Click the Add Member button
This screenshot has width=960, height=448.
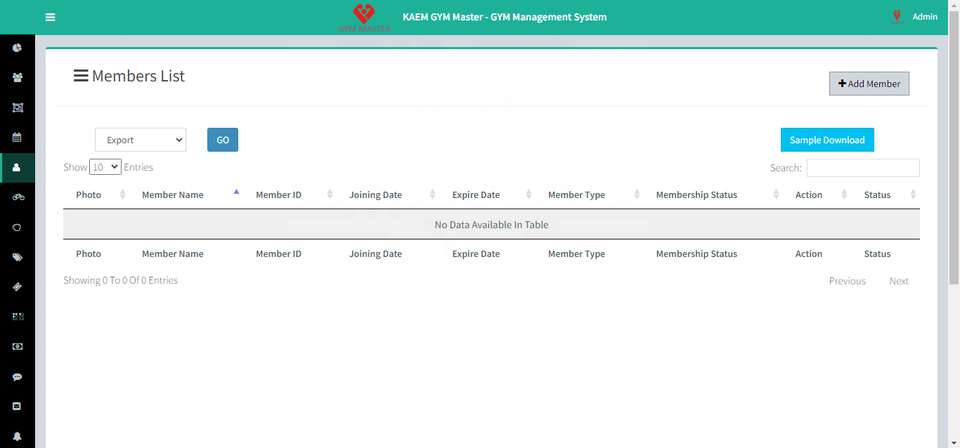pos(868,84)
